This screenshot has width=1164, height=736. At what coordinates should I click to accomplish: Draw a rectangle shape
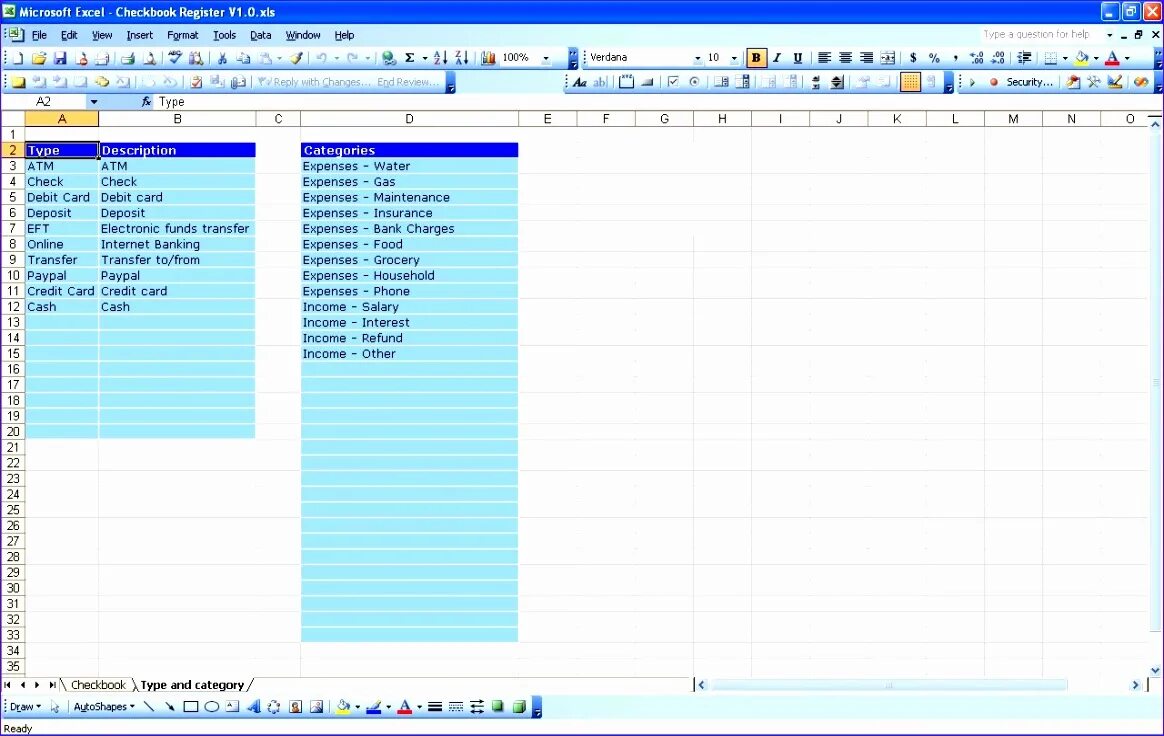coord(191,707)
